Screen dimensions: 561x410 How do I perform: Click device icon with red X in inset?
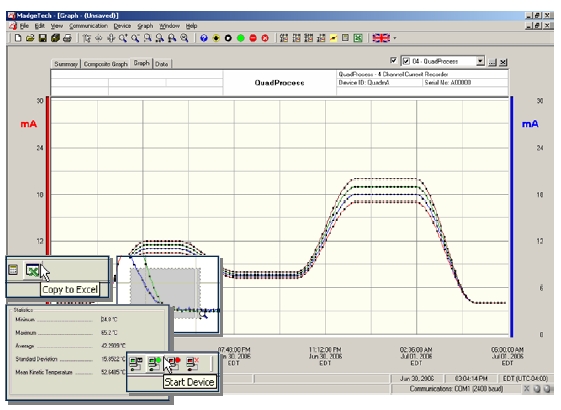pyautogui.click(x=193, y=364)
